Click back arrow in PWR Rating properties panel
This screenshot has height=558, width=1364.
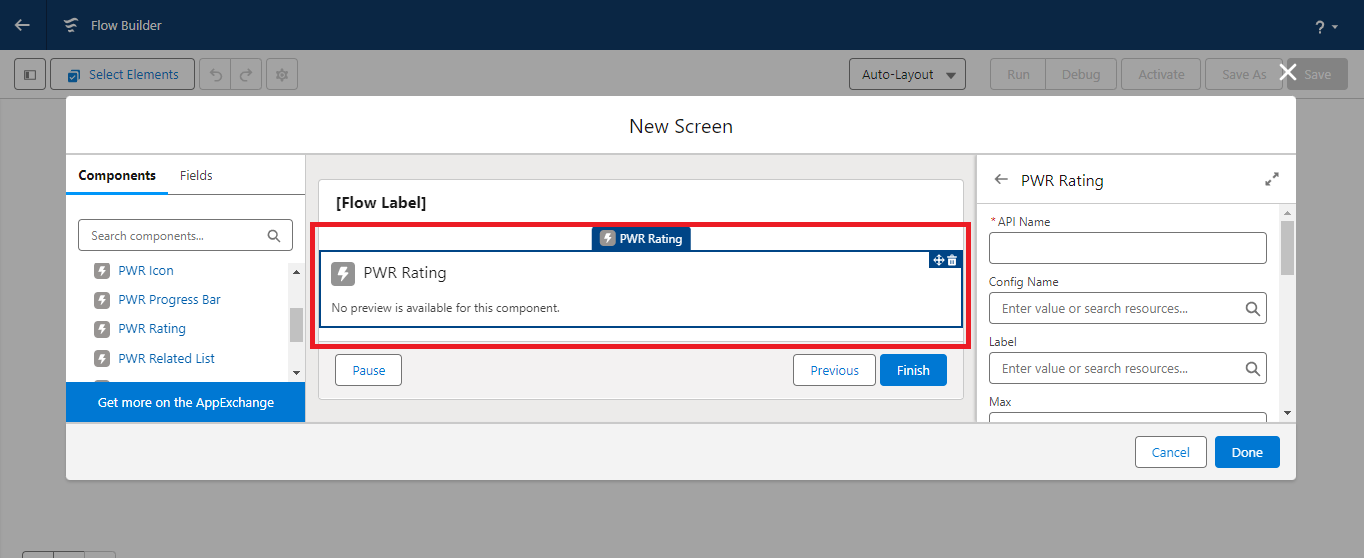click(1001, 180)
